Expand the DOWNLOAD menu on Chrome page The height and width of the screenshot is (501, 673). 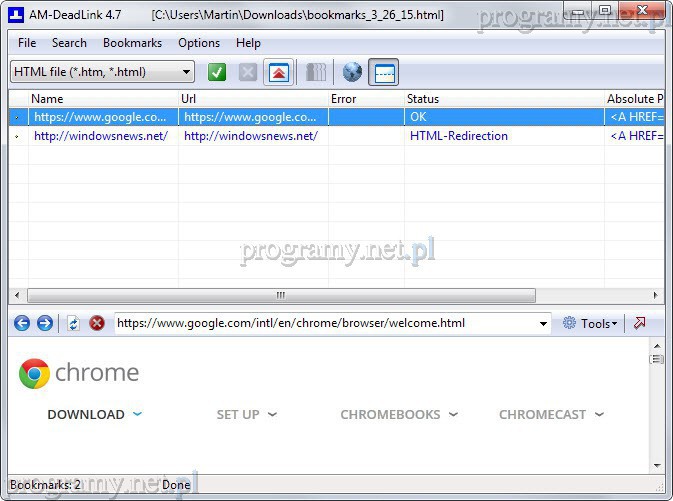tap(95, 414)
